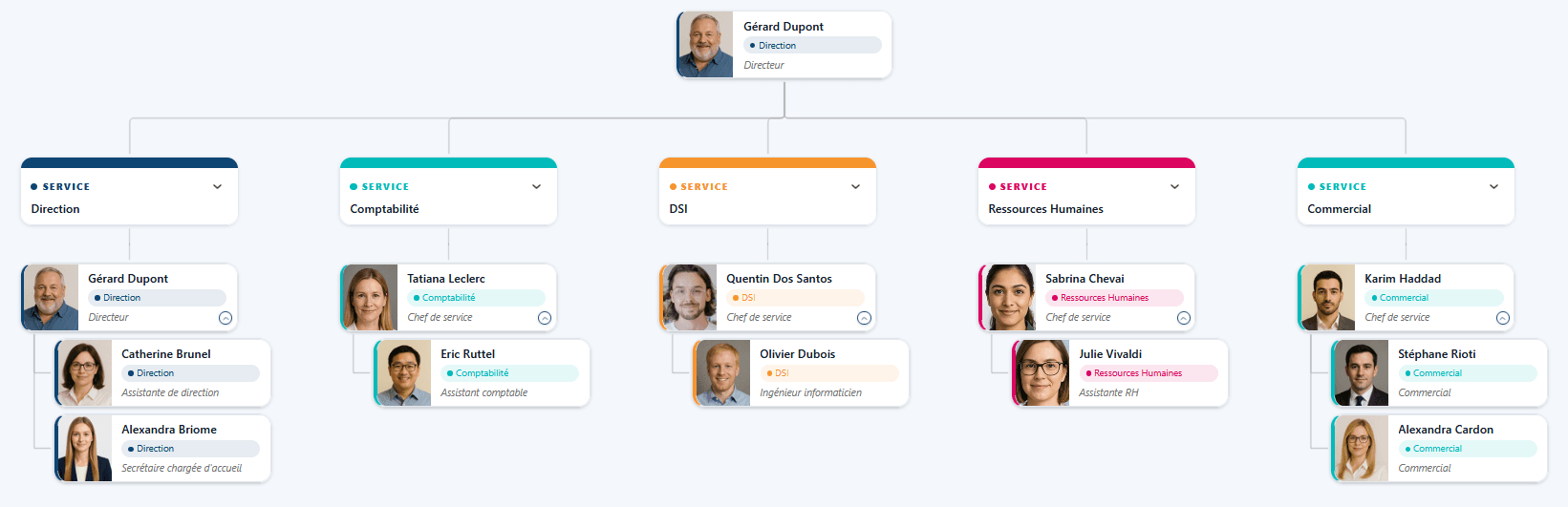Click the orange DSI service color bar

coord(767,163)
